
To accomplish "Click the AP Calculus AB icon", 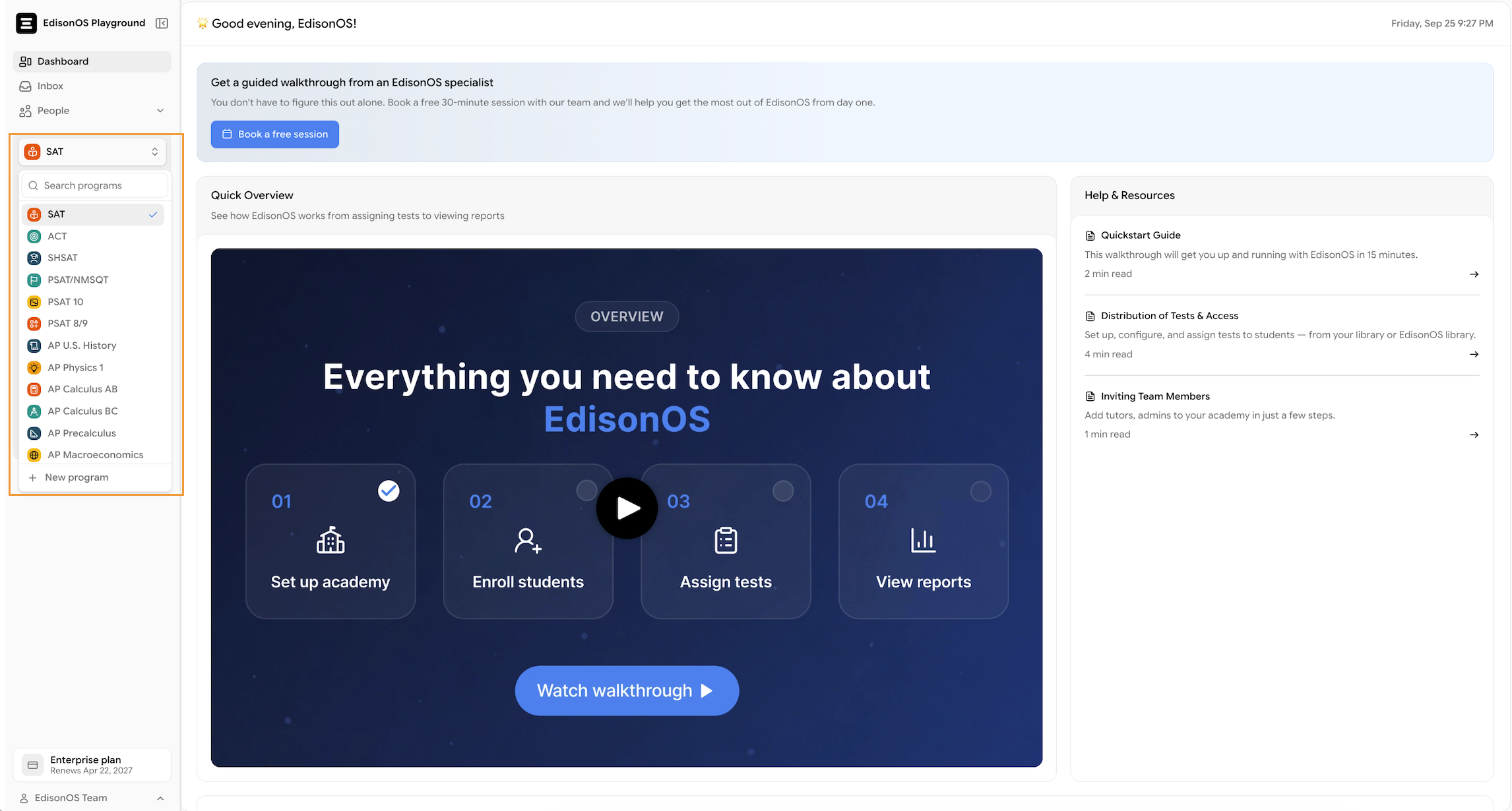I will coord(34,390).
